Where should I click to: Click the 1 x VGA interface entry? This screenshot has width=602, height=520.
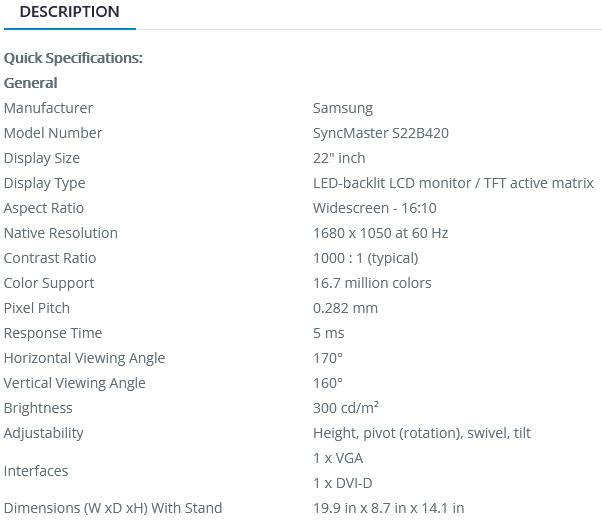tap(338, 458)
